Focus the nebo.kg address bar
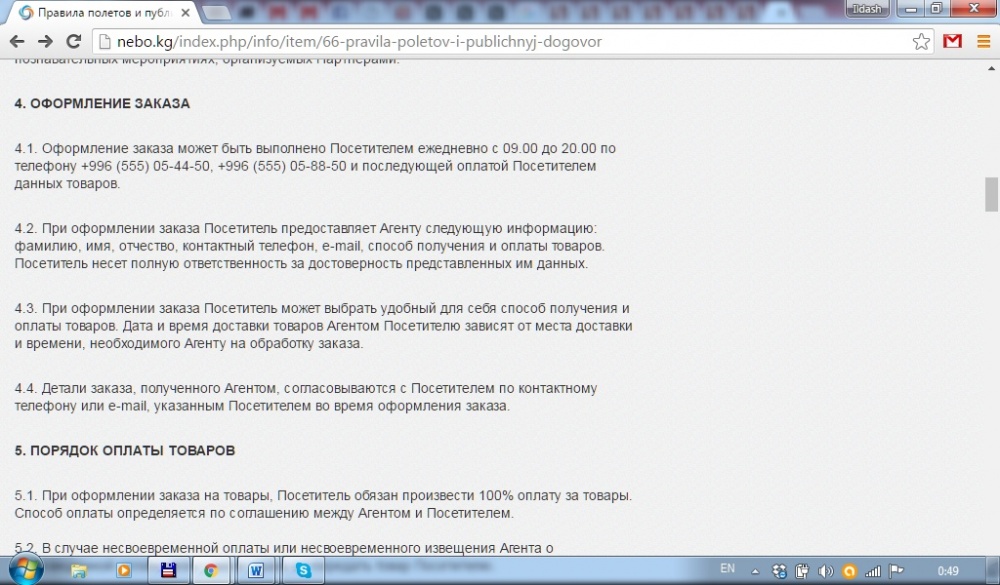 pyautogui.click(x=512, y=42)
